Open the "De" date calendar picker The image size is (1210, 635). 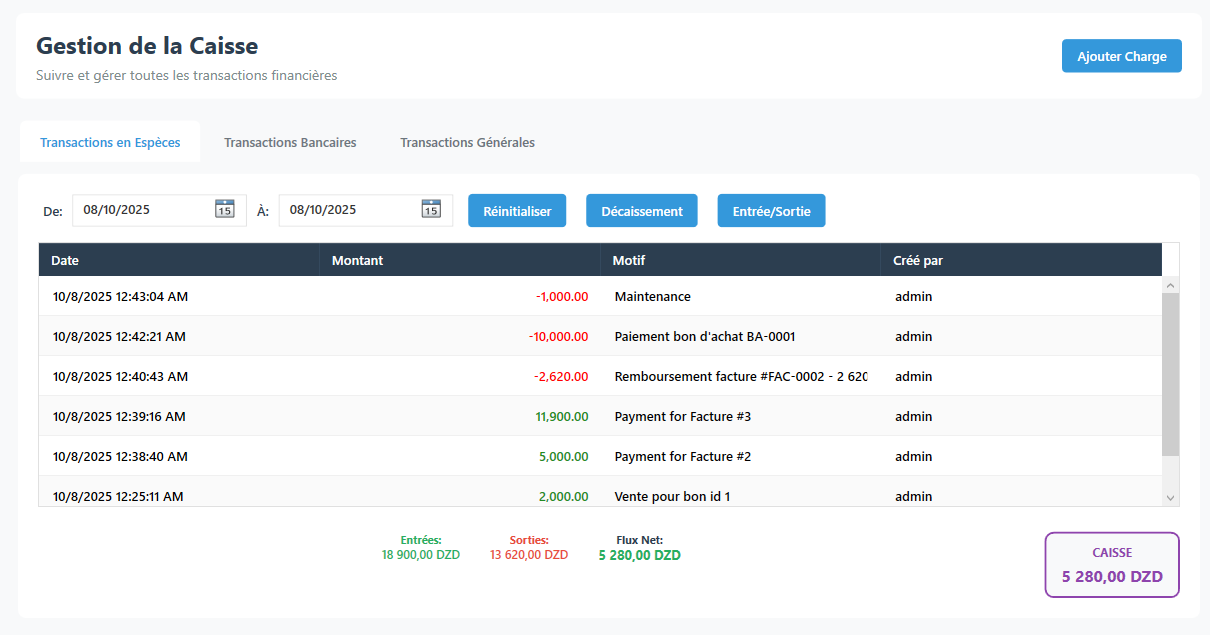pyautogui.click(x=225, y=210)
